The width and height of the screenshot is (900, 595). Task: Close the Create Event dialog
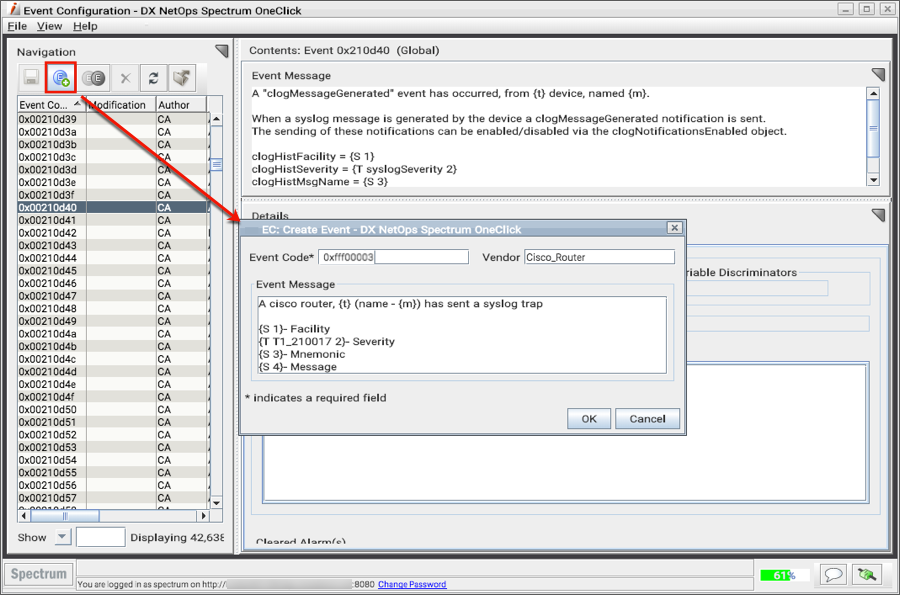pos(674,228)
